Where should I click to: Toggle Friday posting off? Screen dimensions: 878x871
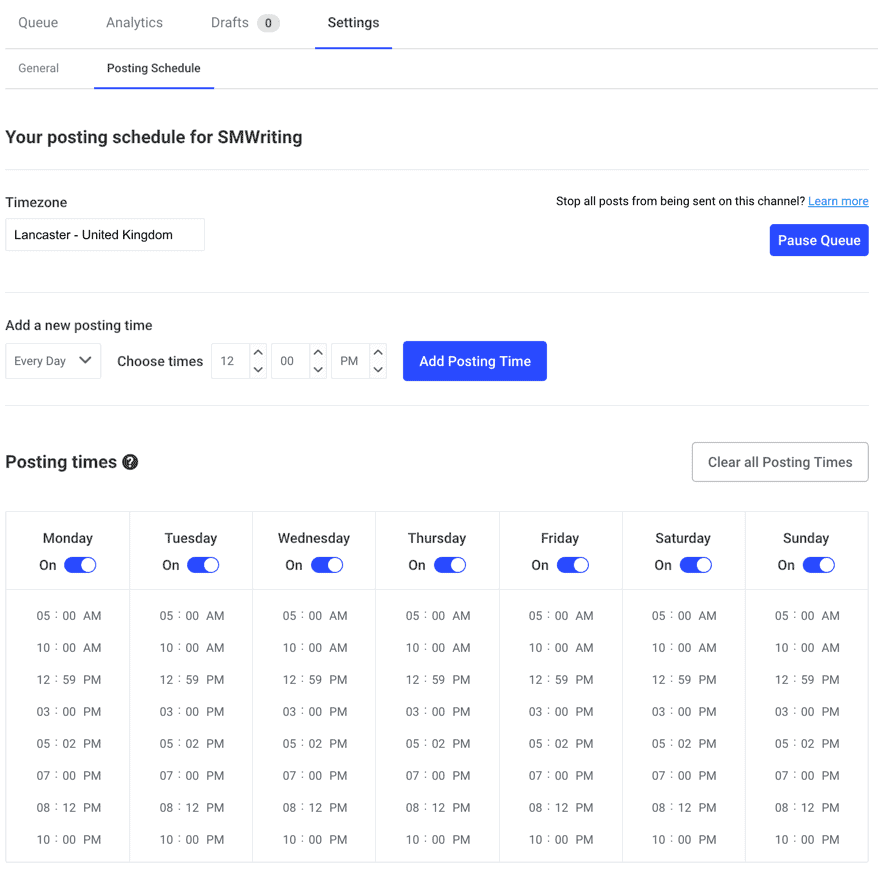coord(573,565)
